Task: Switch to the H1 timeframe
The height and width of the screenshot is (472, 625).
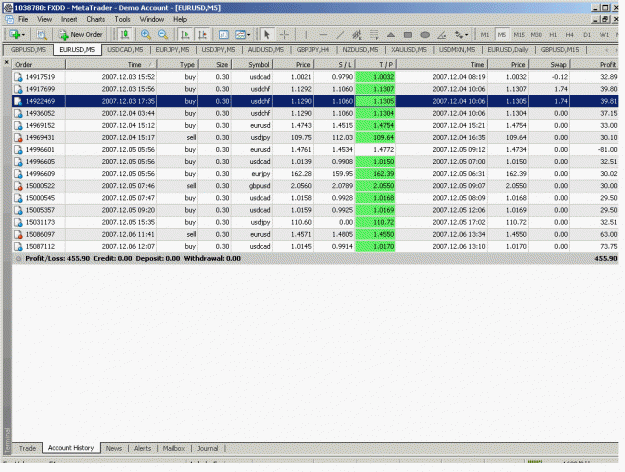Action: click(x=553, y=35)
